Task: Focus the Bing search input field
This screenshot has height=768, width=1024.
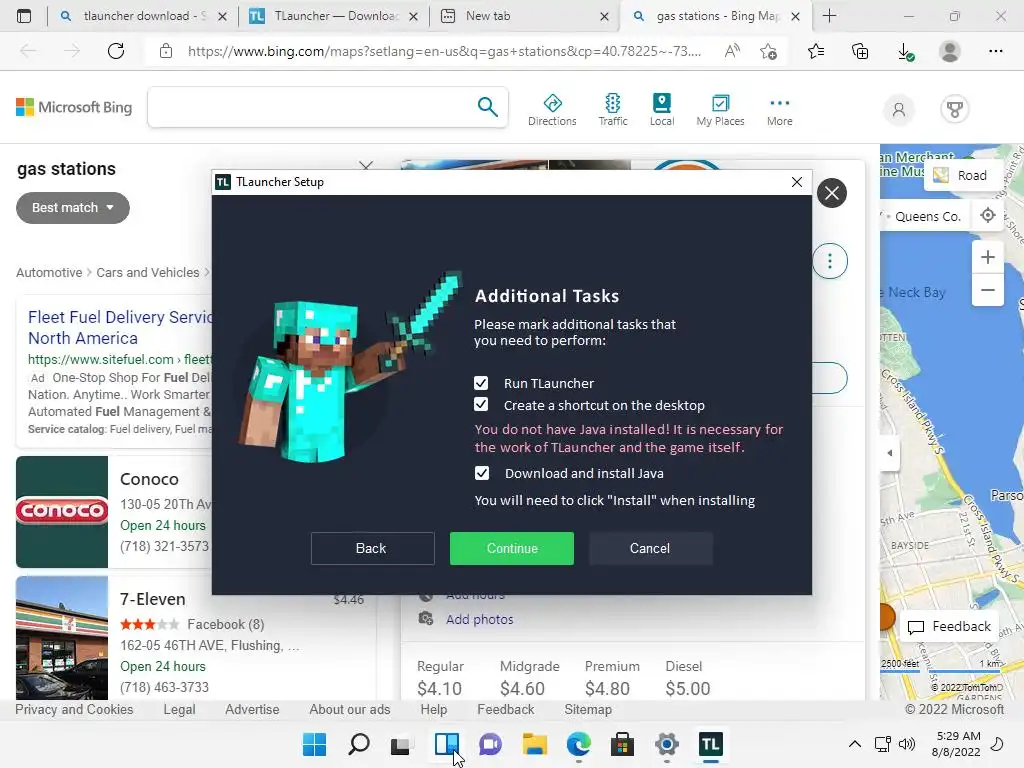Action: 311,107
